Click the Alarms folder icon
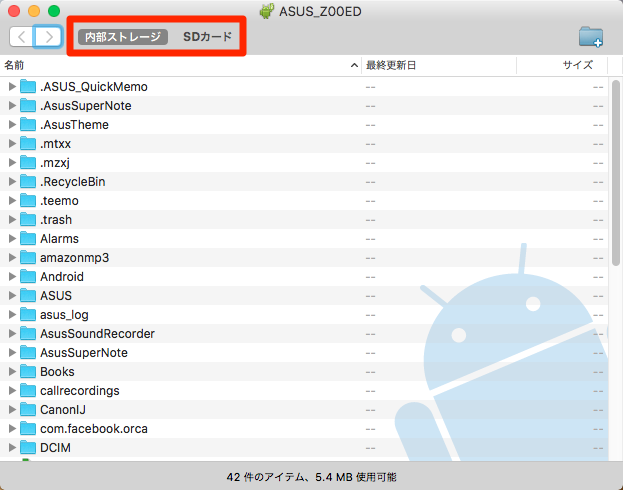Viewport: 623px width, 490px height. tap(28, 238)
